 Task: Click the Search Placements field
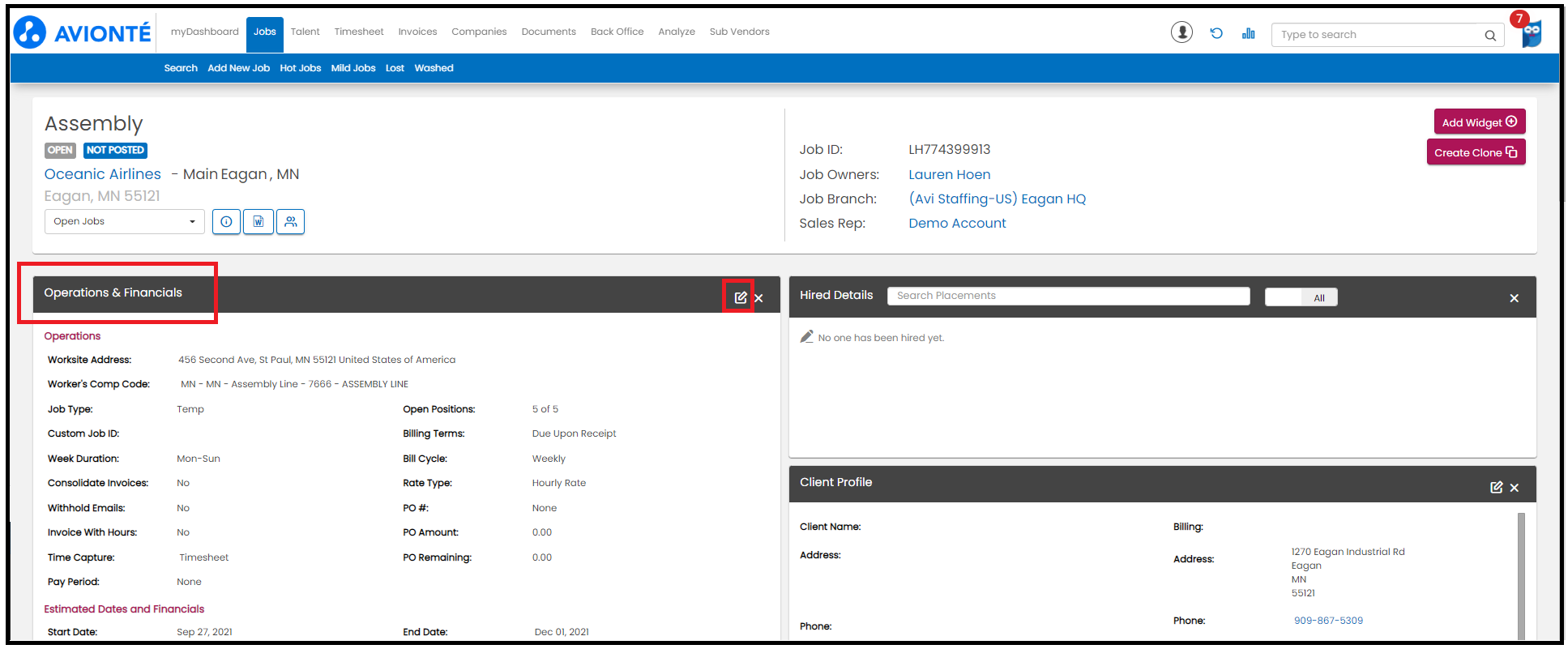1069,296
